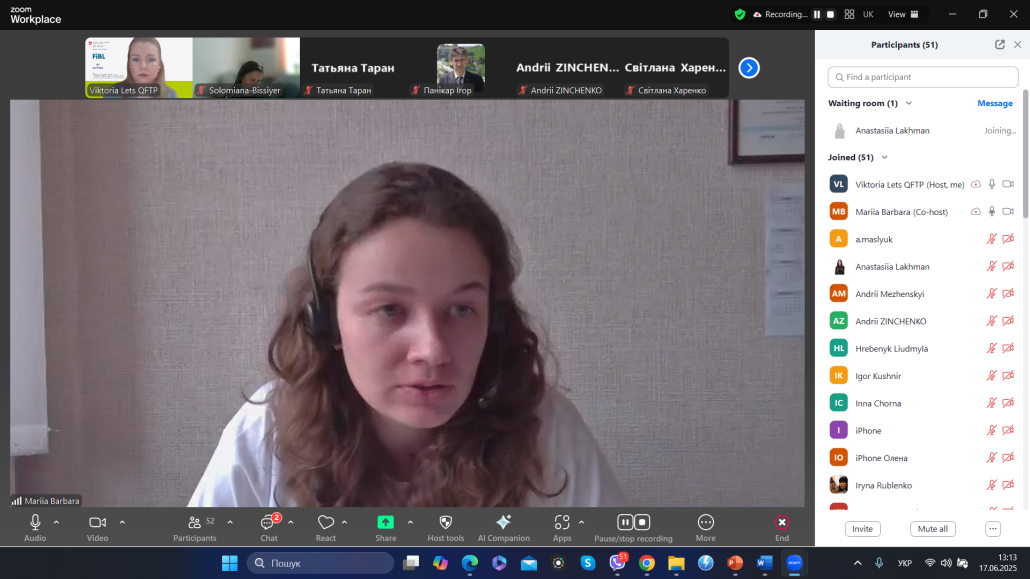Click the green encryption shield icon
Viewport: 1030px width, 579px height.
click(740, 15)
